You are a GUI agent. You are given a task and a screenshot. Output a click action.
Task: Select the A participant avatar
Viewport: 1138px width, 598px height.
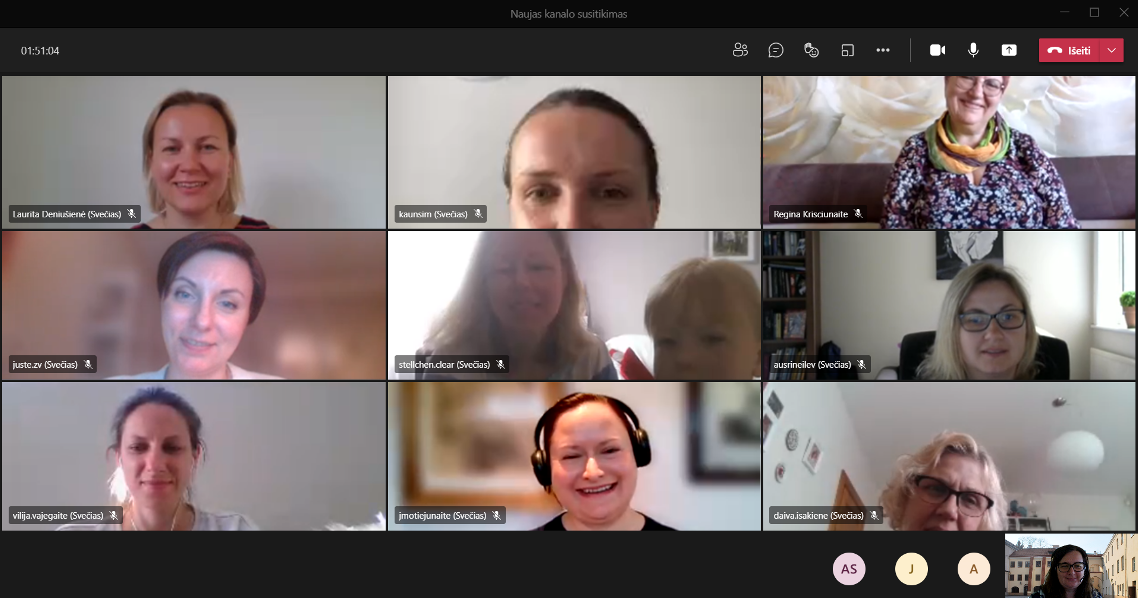tap(974, 569)
